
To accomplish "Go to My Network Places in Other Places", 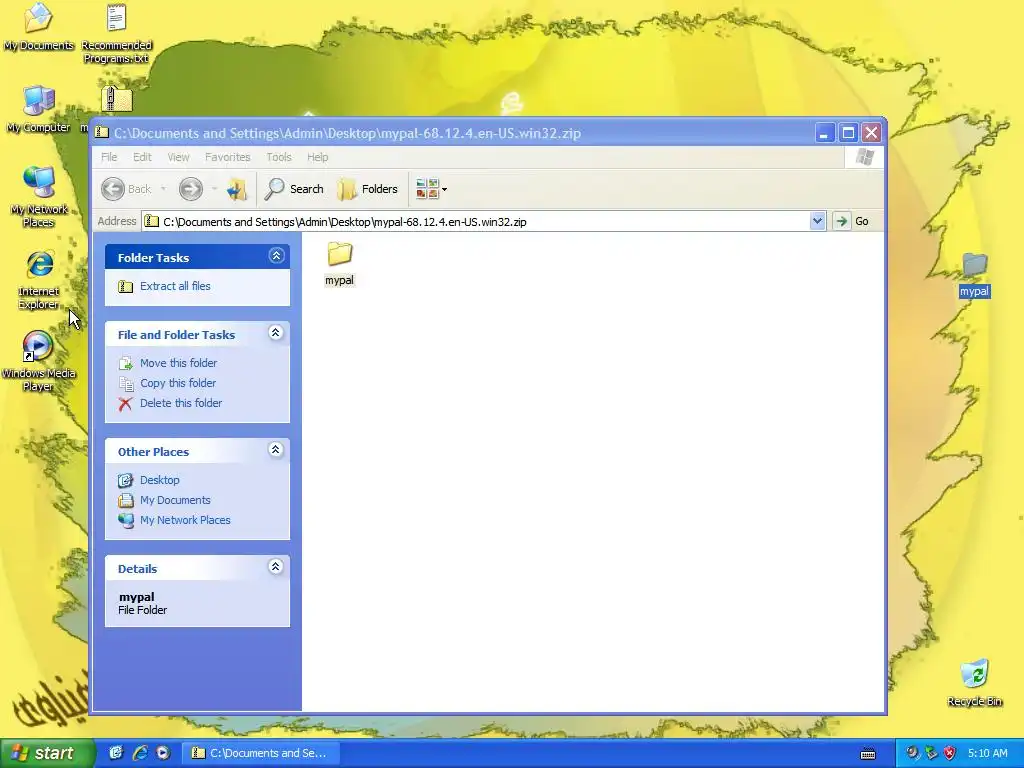I will click(x=185, y=520).
